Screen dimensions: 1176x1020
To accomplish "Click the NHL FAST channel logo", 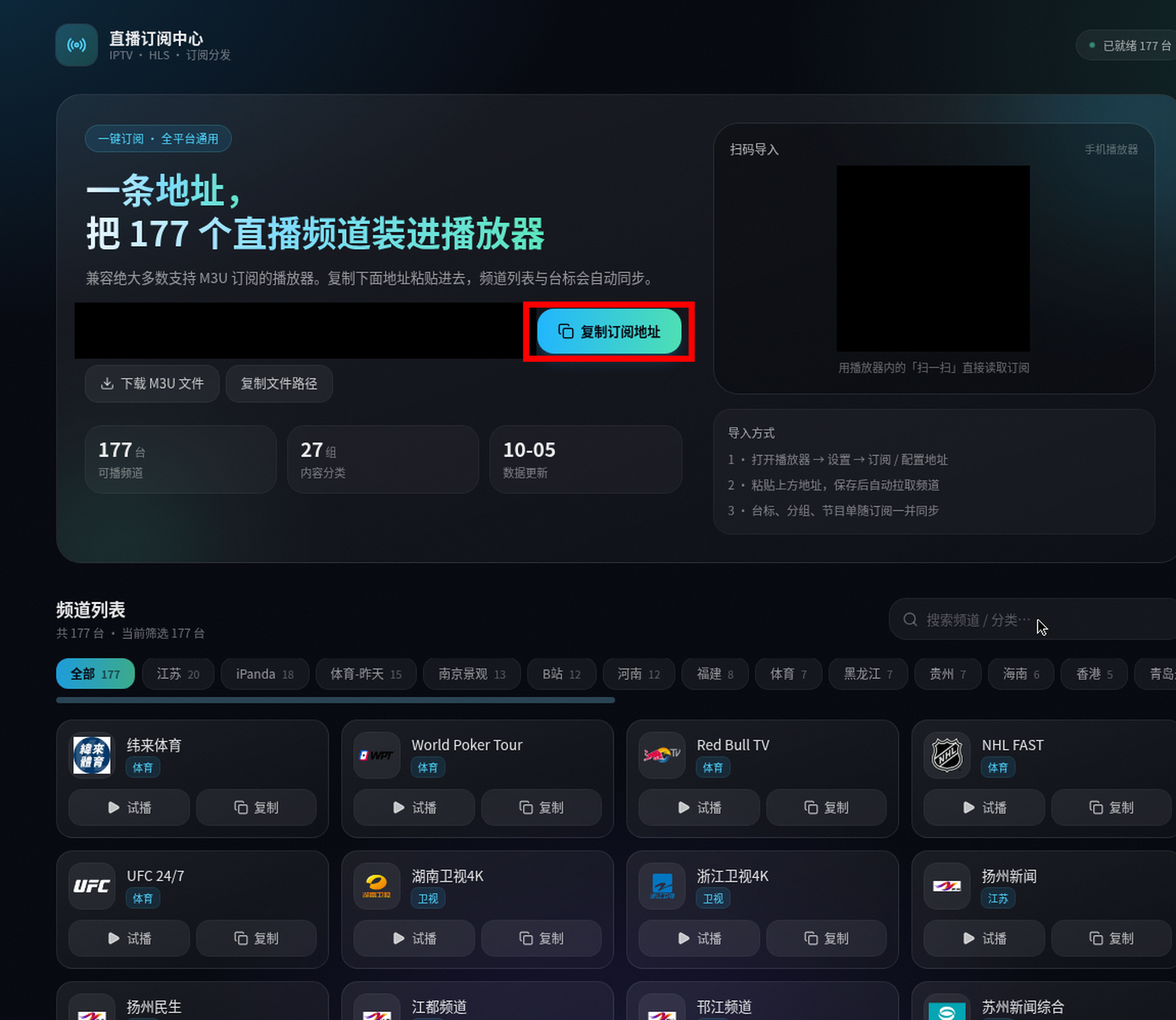I will click(x=946, y=755).
